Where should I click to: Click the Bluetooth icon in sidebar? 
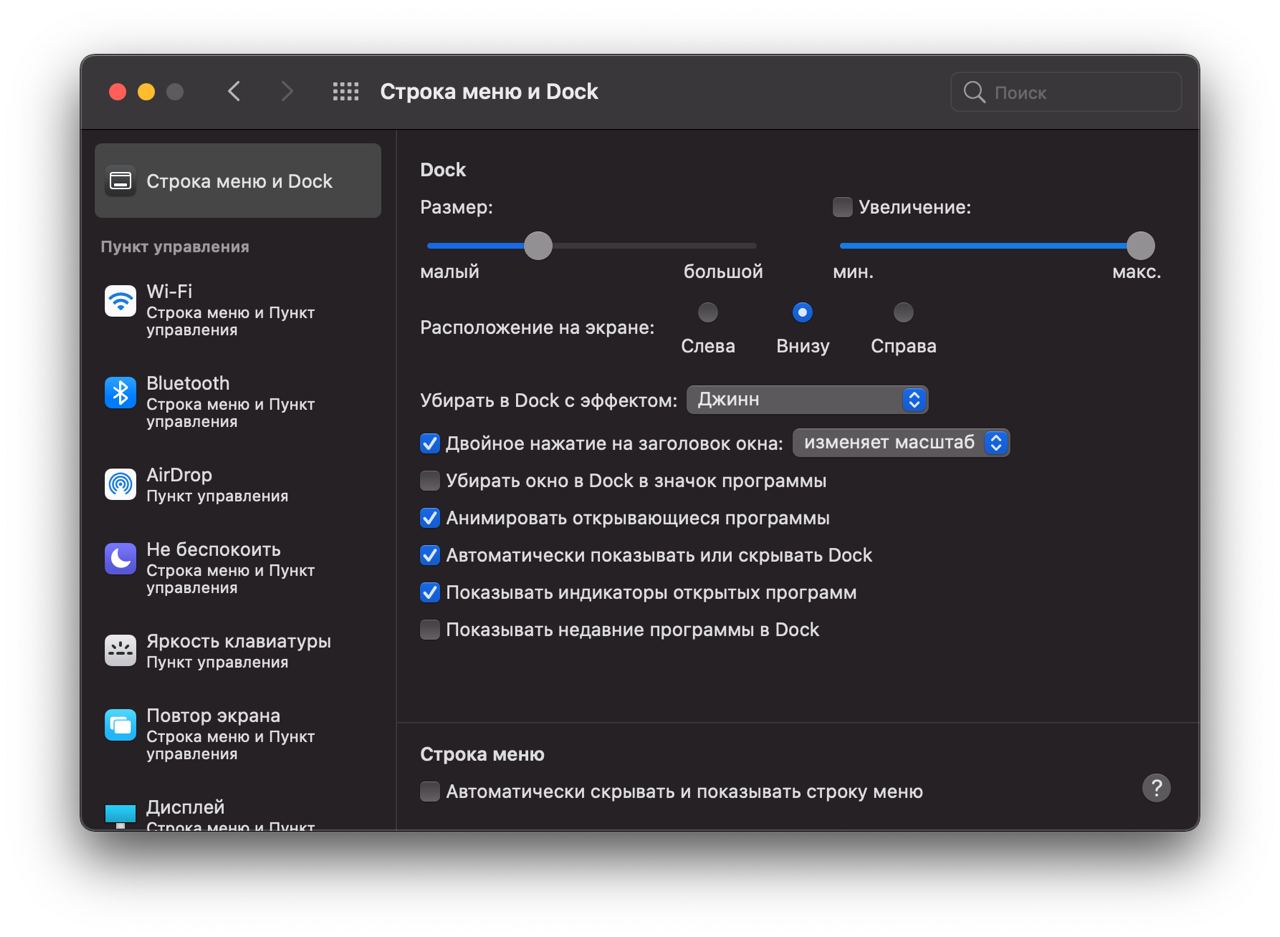120,393
